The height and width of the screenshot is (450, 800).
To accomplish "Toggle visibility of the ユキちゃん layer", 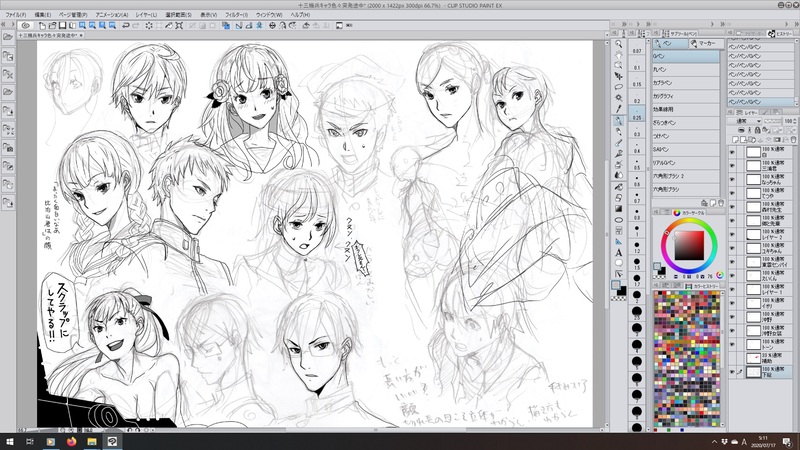I will point(733,248).
